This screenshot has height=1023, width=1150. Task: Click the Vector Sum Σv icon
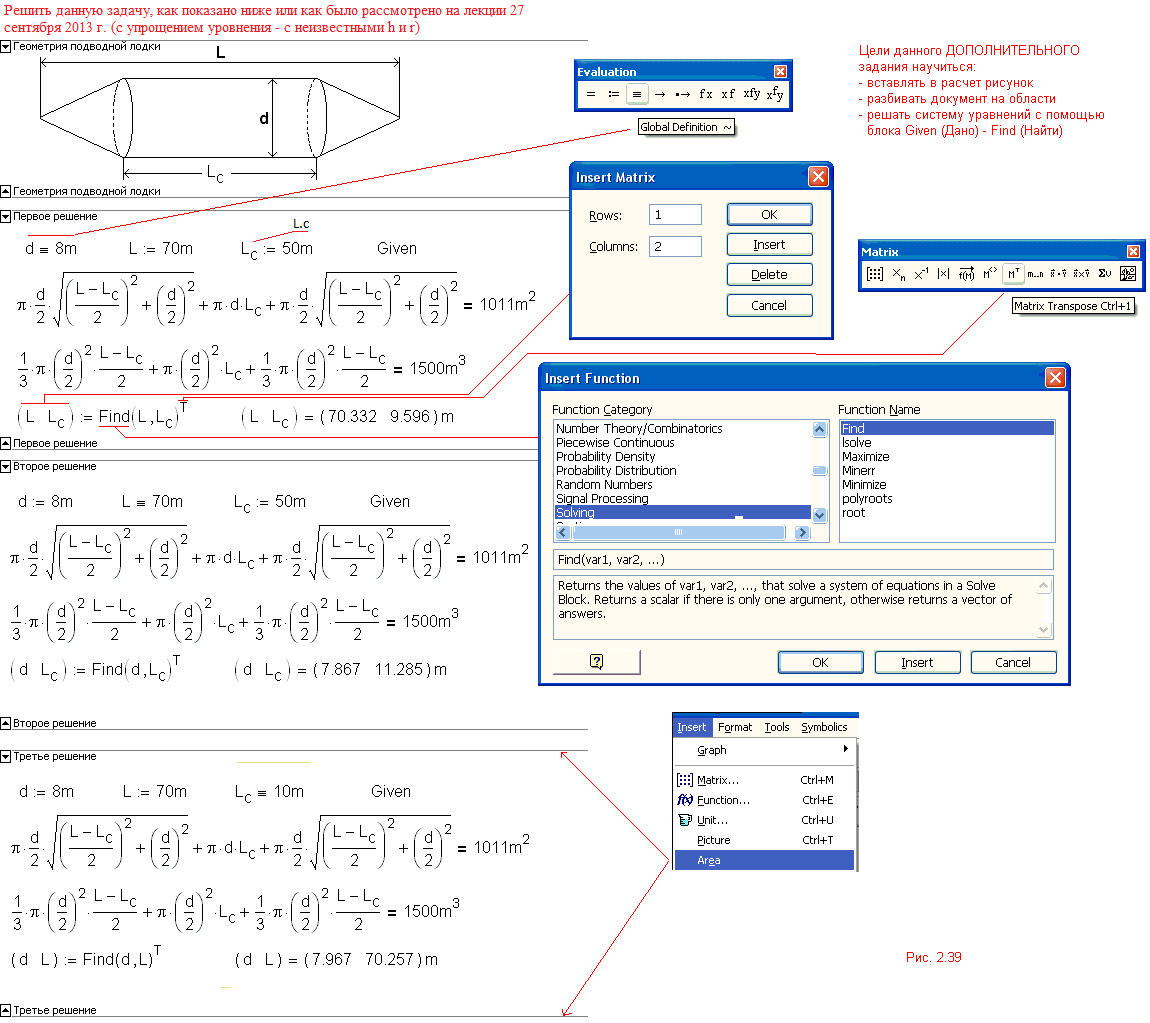click(x=1105, y=274)
